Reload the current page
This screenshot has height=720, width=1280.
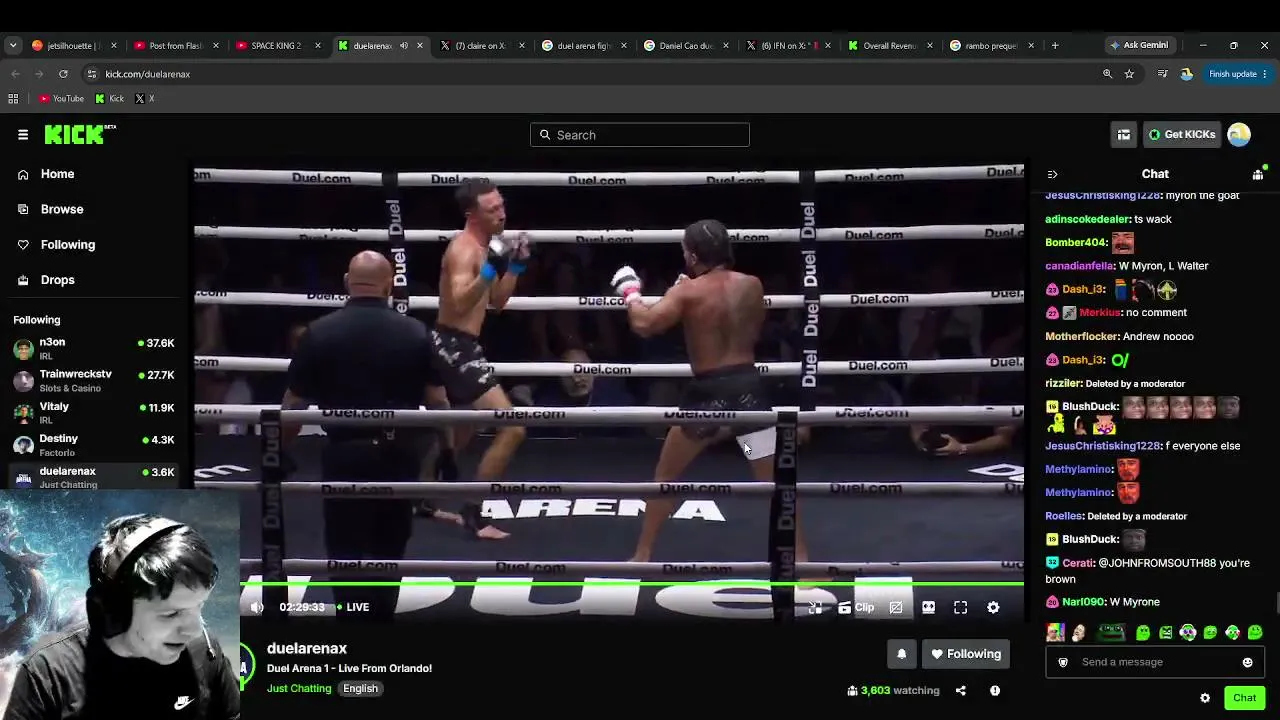63,74
